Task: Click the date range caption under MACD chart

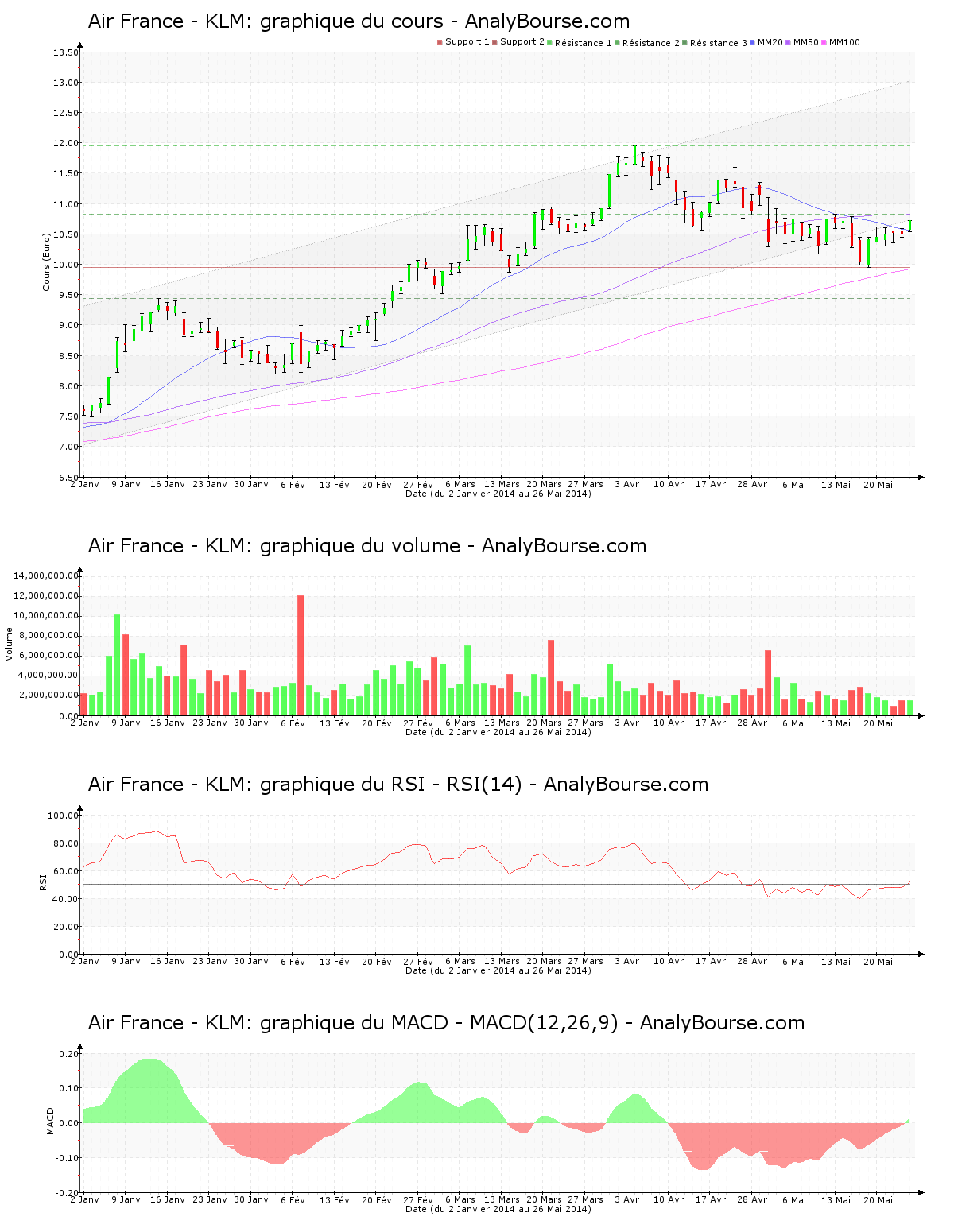Action: [498, 1209]
